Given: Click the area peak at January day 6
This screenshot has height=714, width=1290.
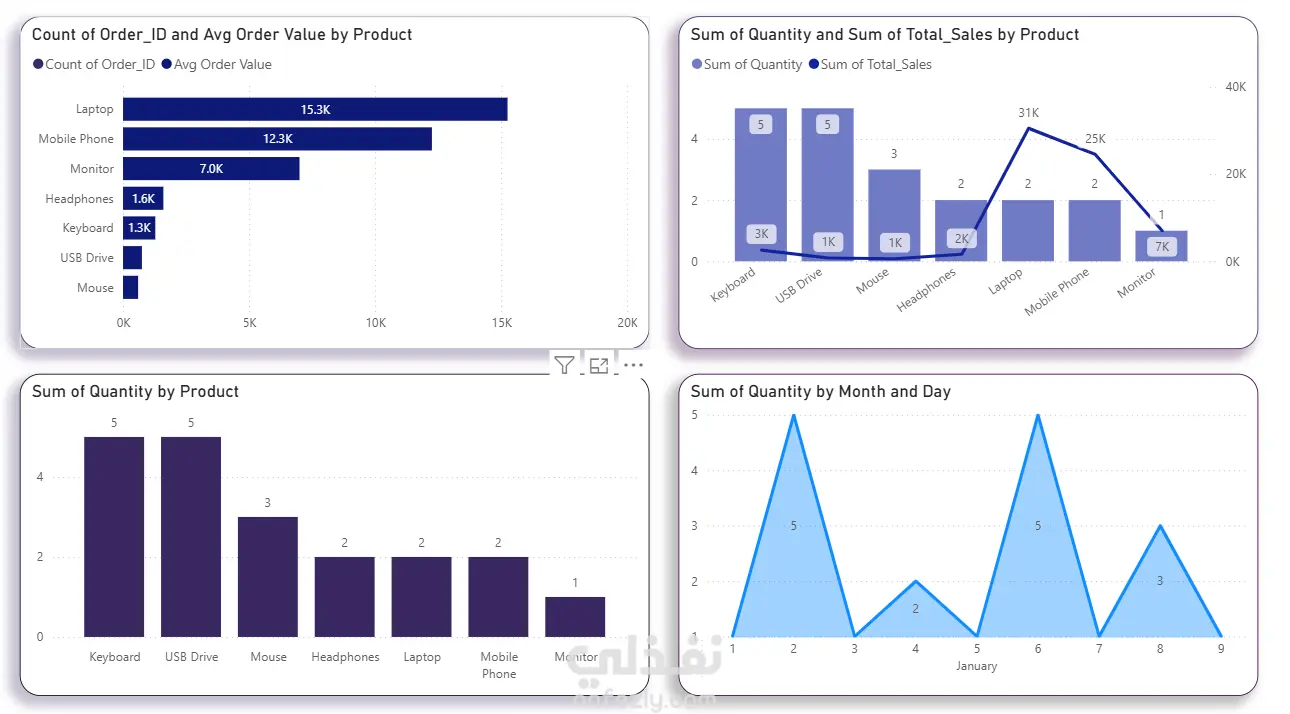Looking at the screenshot, I should pos(1038,414).
